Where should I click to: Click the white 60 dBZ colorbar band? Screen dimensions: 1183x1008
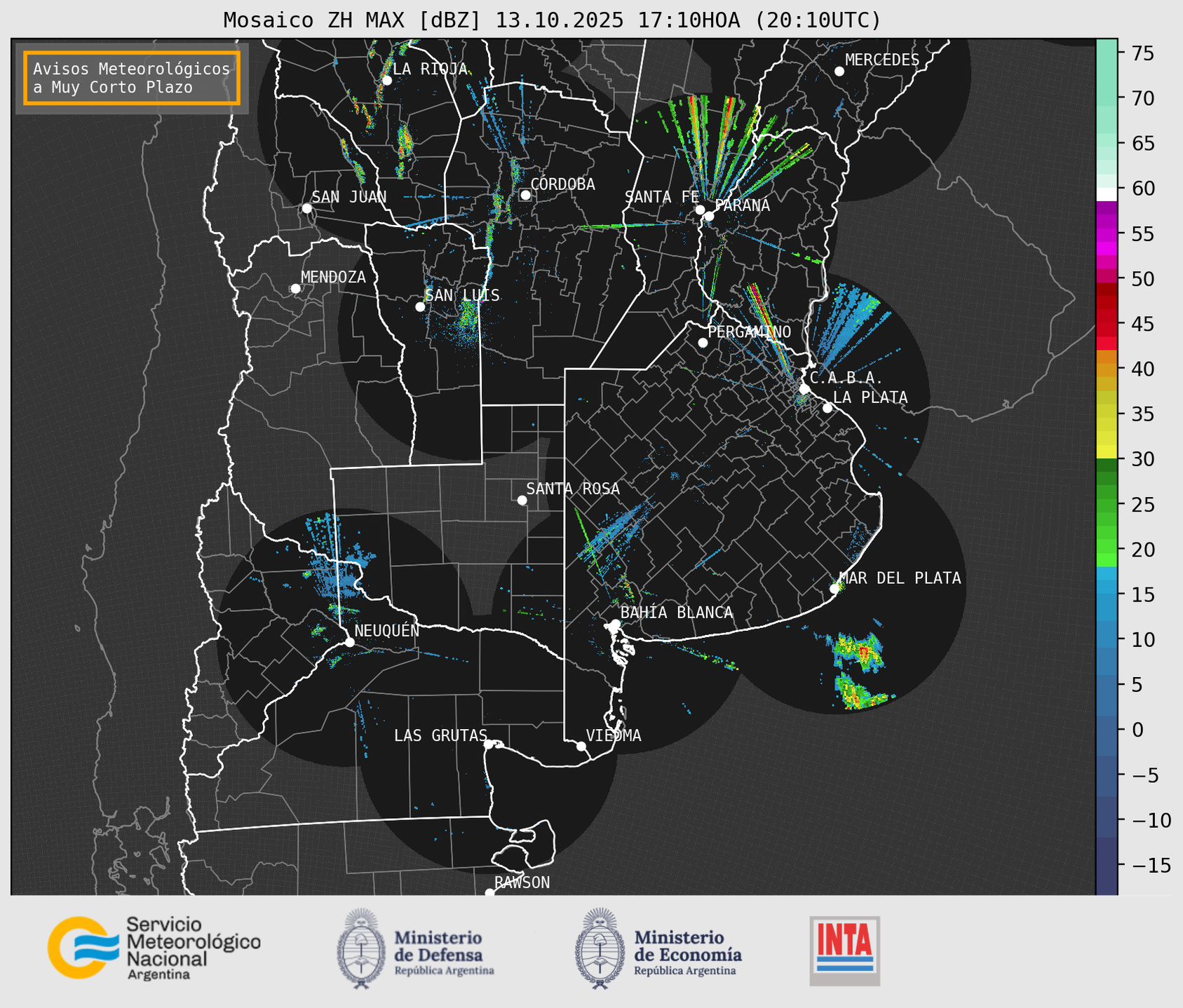click(1106, 193)
